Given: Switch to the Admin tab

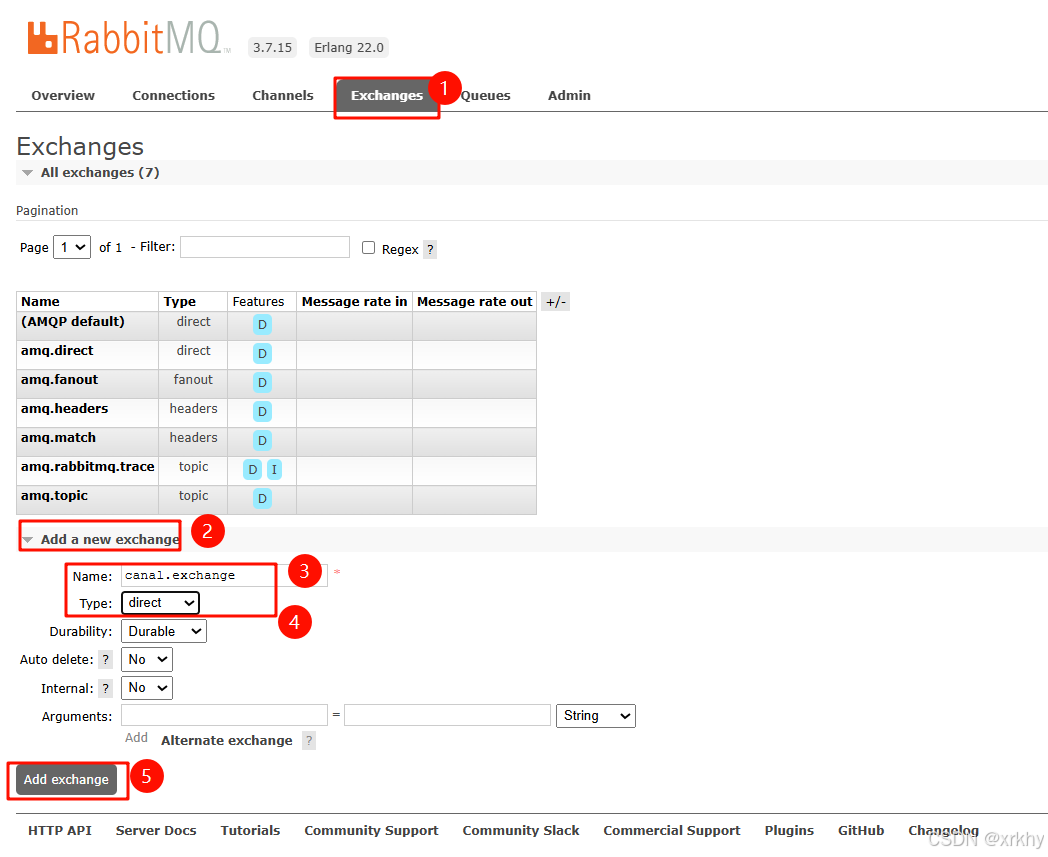Looking at the screenshot, I should [569, 96].
